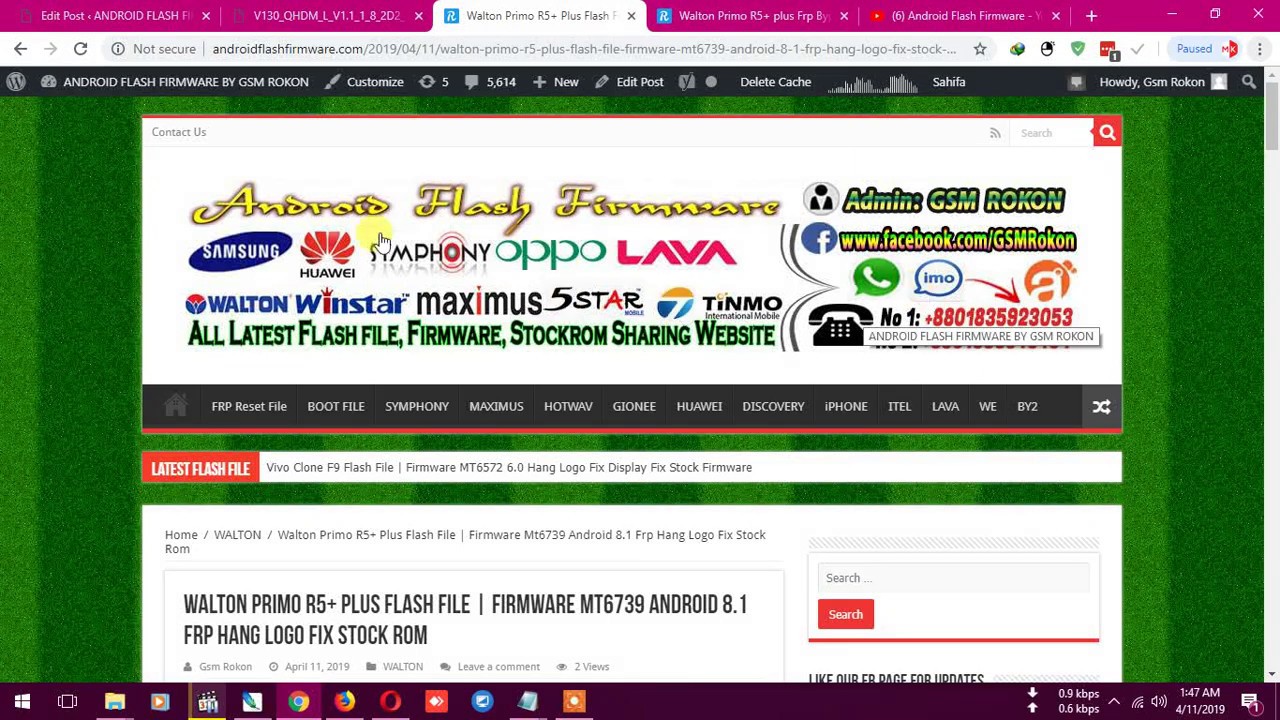Viewport: 1280px width, 720px height.
Task: Show hidden system tray icons
Action: (1114, 701)
